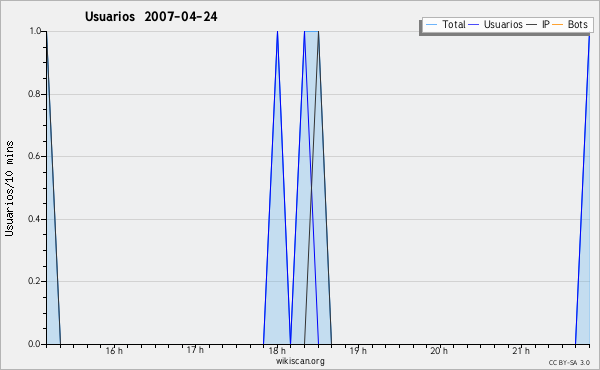Screen dimensions: 600x370
Task: Click the 'wikiscan.org' label below the chart
Action: point(300,361)
